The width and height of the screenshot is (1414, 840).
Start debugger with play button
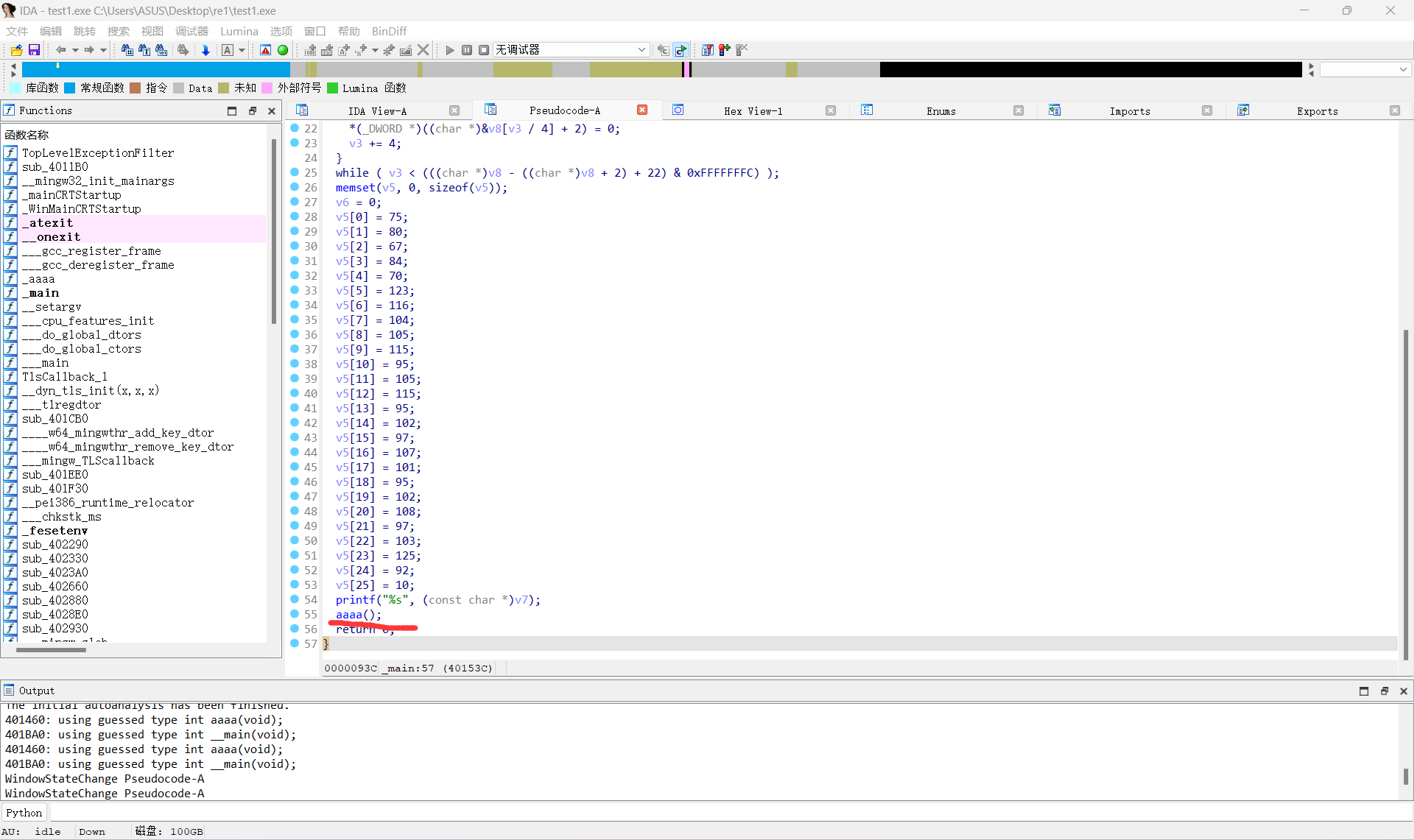[x=450, y=50]
